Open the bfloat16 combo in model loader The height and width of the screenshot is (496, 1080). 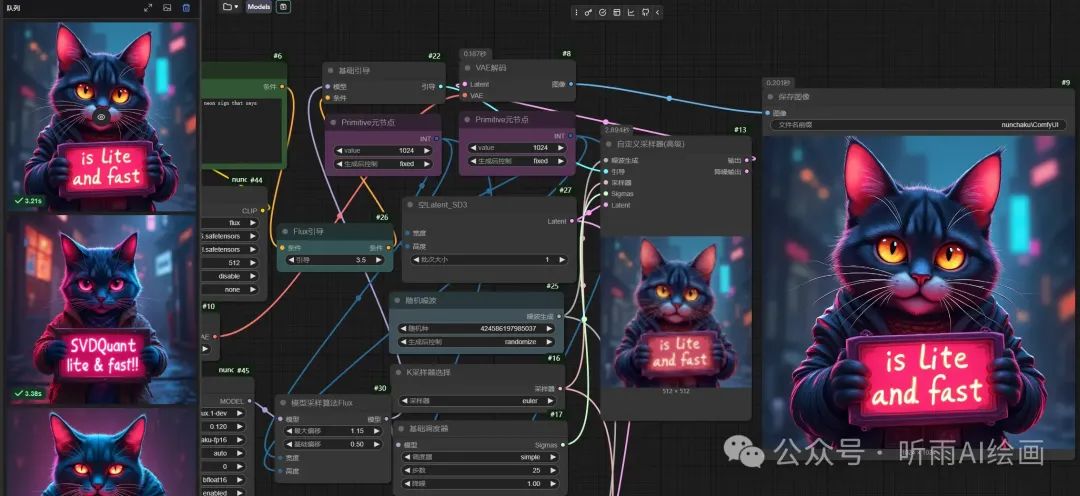[x=222, y=479]
